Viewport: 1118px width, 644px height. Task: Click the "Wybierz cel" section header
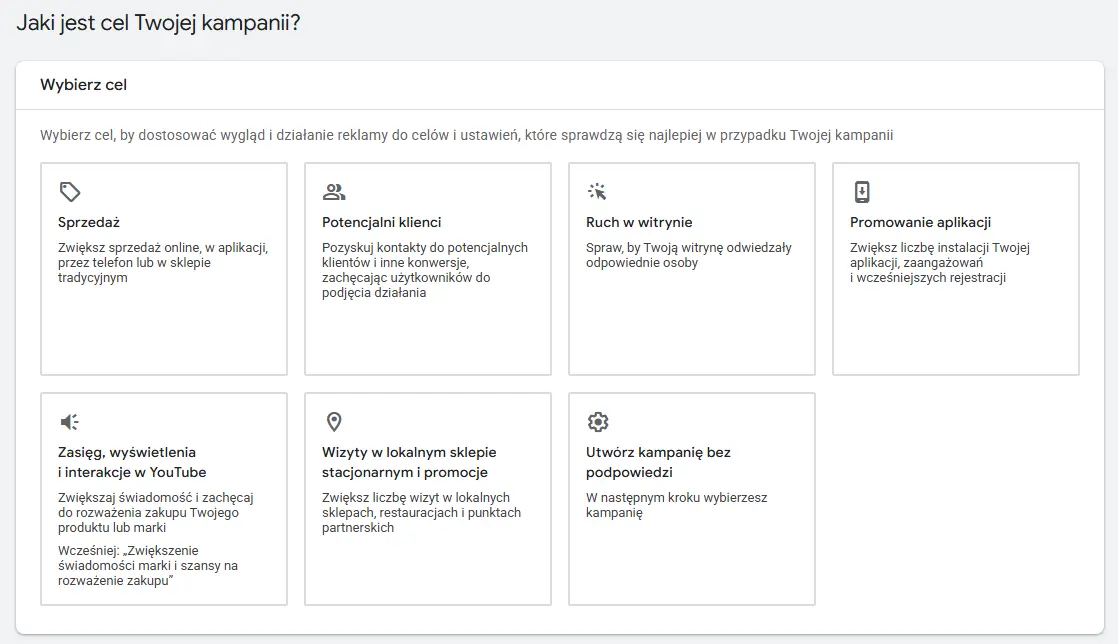(x=83, y=85)
